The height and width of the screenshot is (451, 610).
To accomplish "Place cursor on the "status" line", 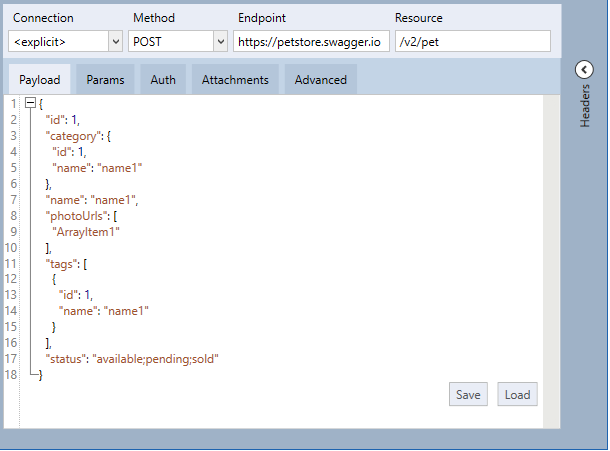I will coord(132,358).
